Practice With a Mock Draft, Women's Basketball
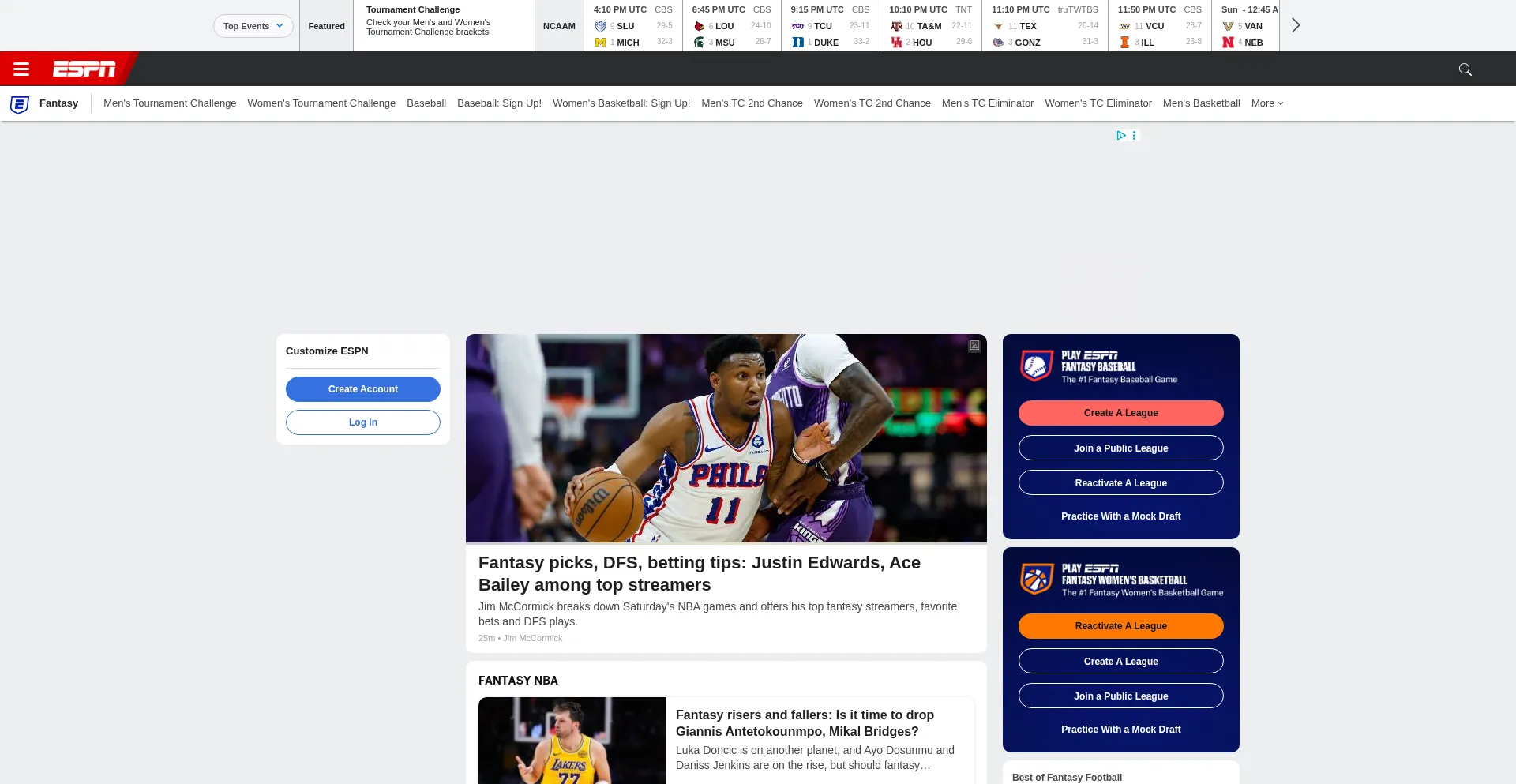1516x784 pixels. point(1121,730)
